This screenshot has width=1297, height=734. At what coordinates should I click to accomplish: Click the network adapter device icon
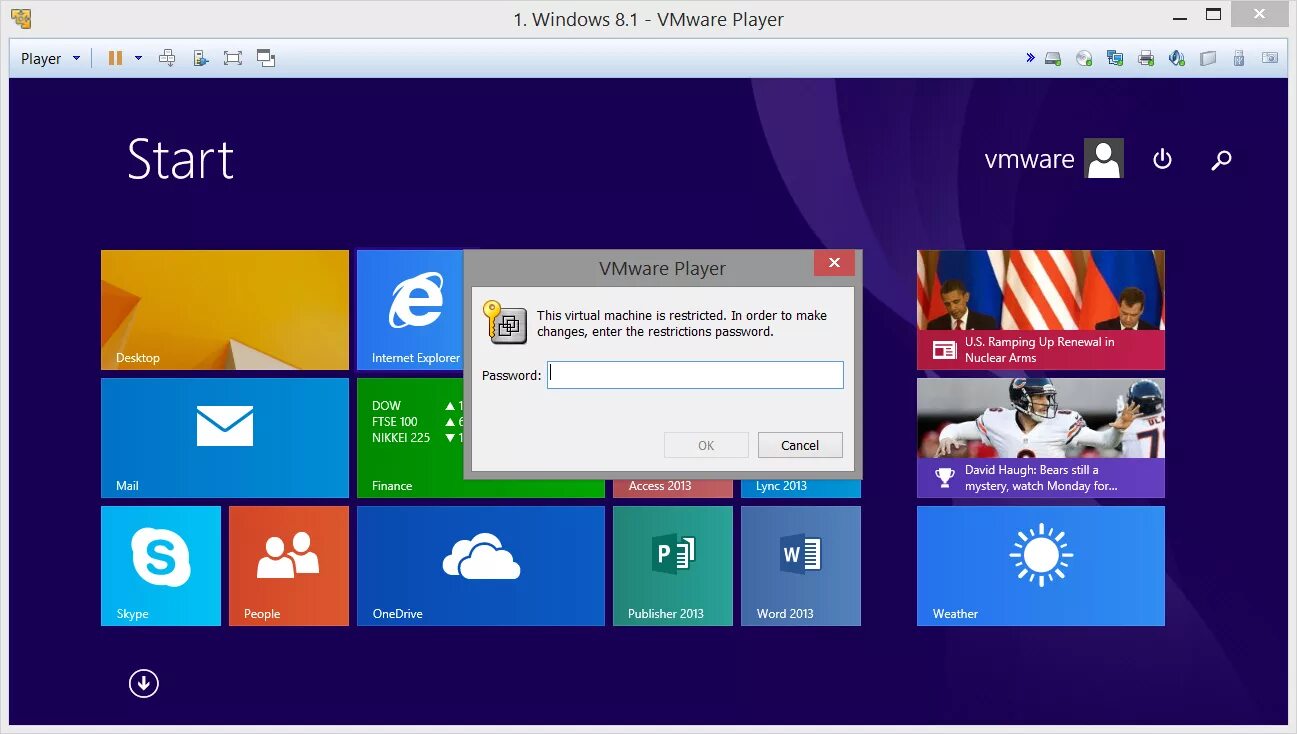[x=1115, y=59]
